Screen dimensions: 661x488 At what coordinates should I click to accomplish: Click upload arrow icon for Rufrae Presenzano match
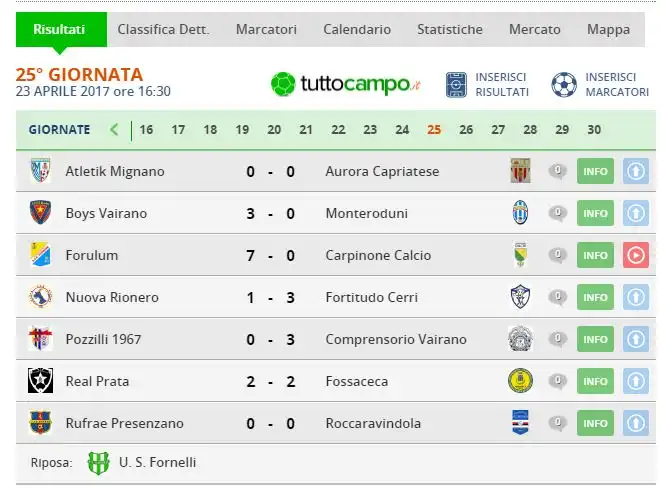click(636, 423)
